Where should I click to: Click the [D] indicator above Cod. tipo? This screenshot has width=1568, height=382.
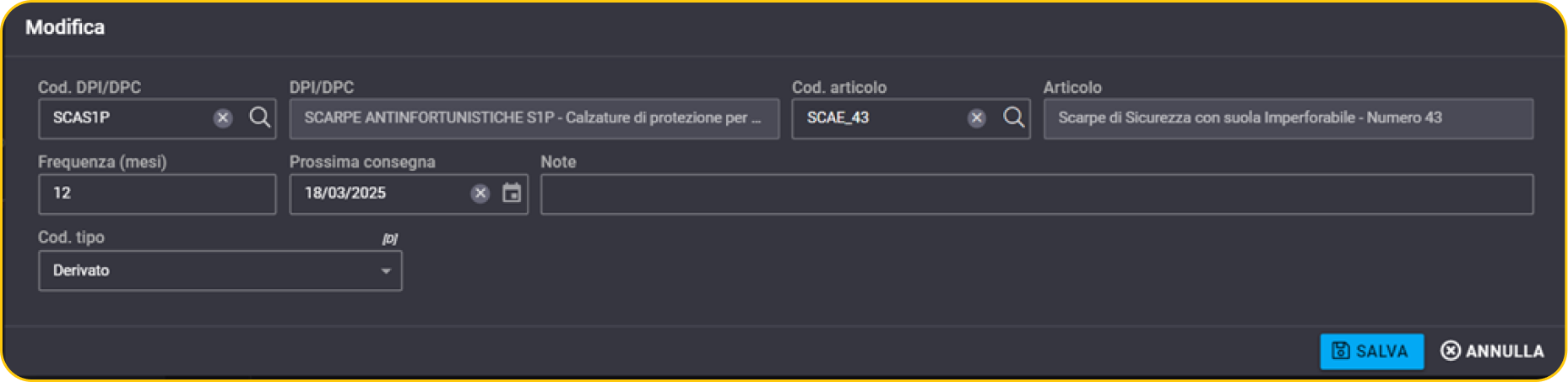click(389, 238)
